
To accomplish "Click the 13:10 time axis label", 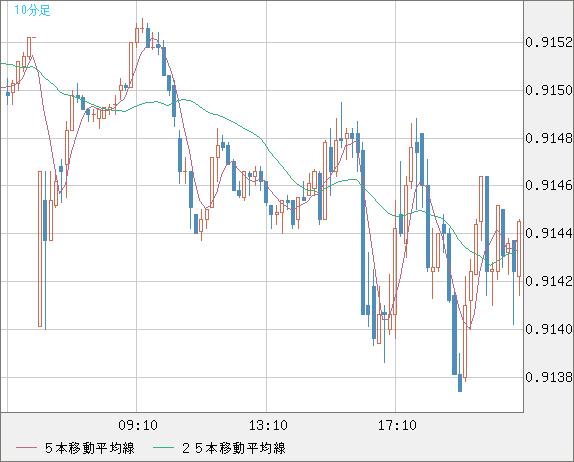I will (268, 425).
